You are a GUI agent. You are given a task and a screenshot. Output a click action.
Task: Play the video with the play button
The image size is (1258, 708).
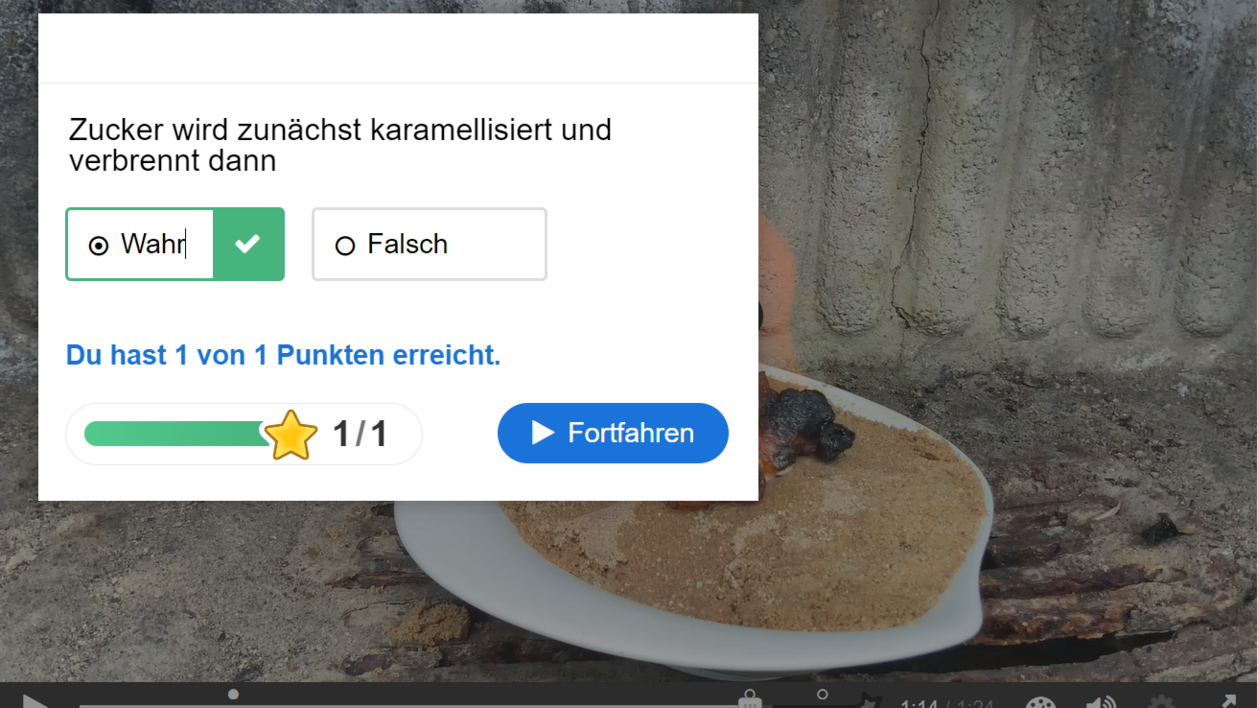[36, 700]
